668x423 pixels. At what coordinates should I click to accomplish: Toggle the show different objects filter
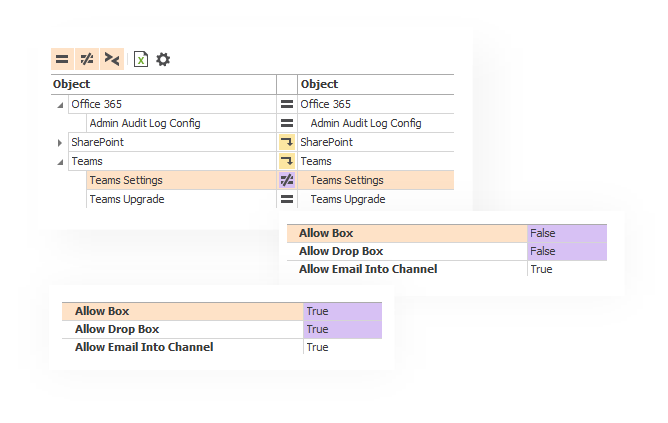click(x=87, y=60)
